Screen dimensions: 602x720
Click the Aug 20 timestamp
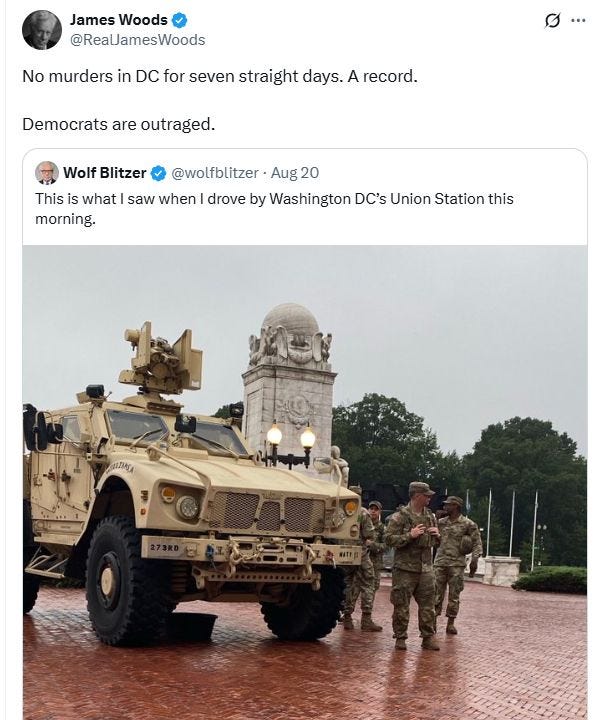(295, 173)
